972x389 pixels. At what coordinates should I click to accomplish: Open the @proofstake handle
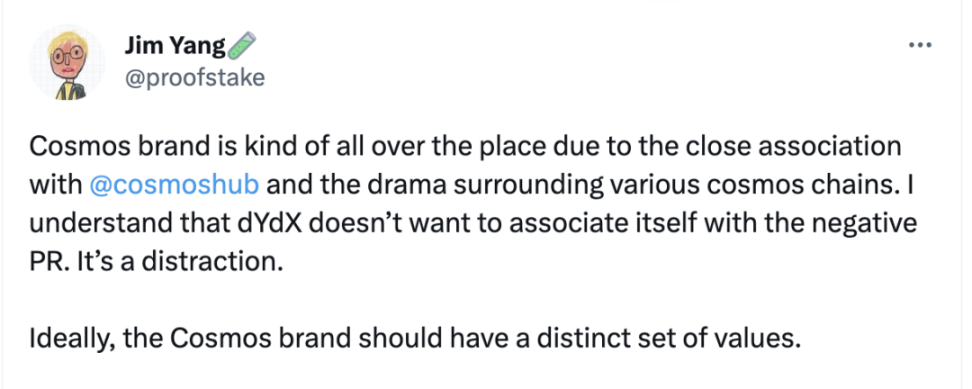pyautogui.click(x=195, y=78)
